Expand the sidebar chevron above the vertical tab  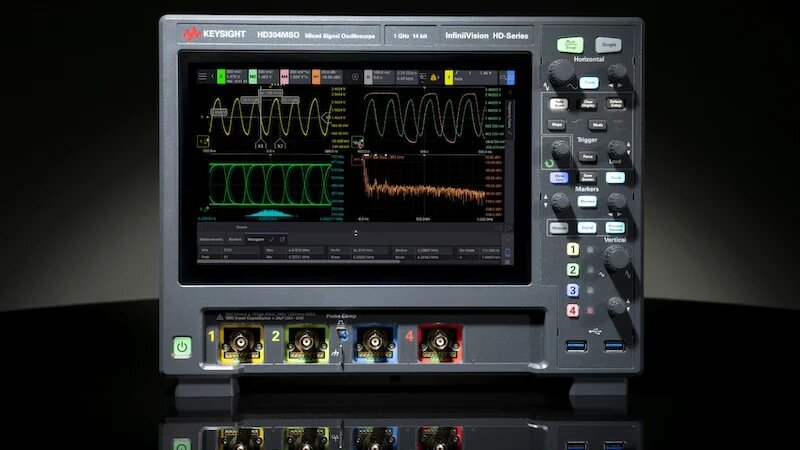click(x=510, y=93)
